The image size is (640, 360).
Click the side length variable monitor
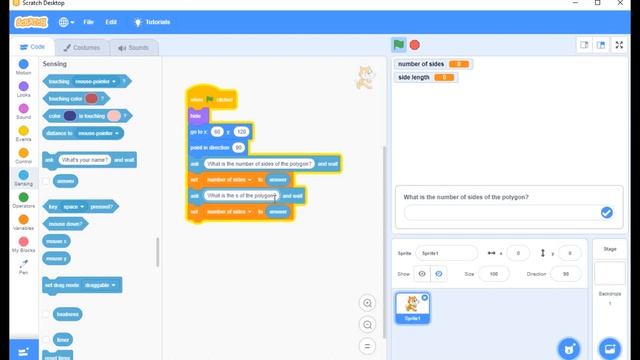(426, 78)
